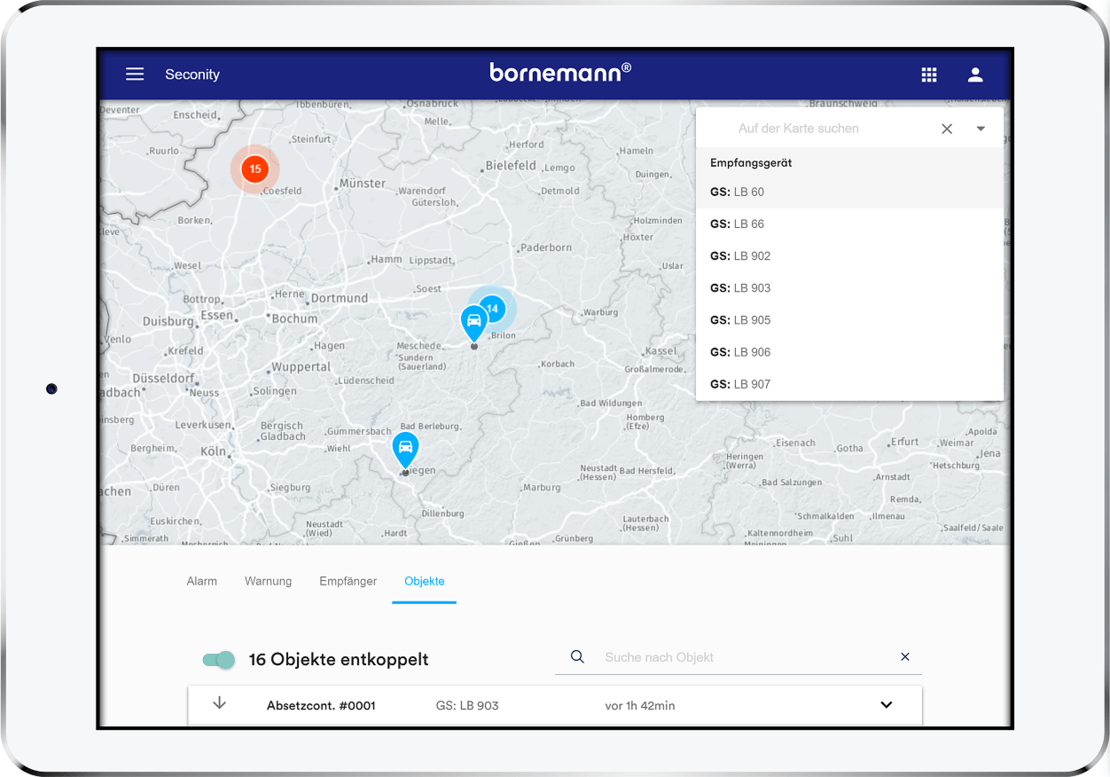Click the object search magnifier icon
Viewport: 1110px width, 777px height.
click(x=577, y=657)
